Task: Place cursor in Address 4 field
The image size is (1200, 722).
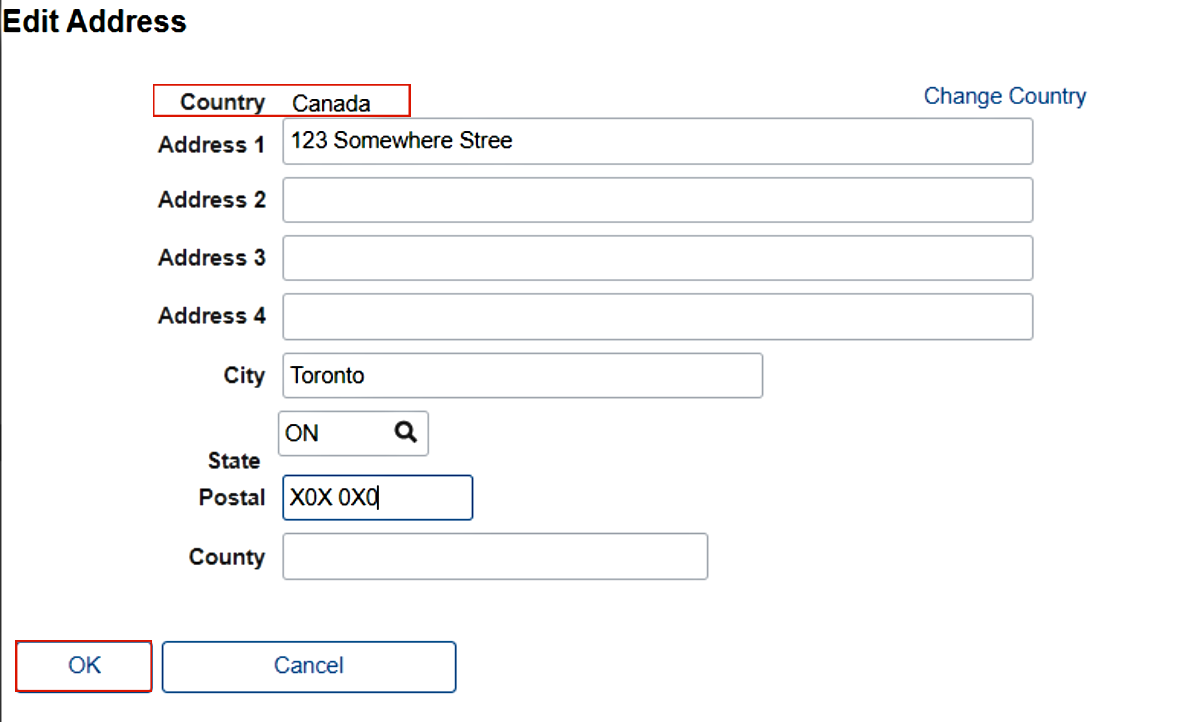Action: [657, 316]
